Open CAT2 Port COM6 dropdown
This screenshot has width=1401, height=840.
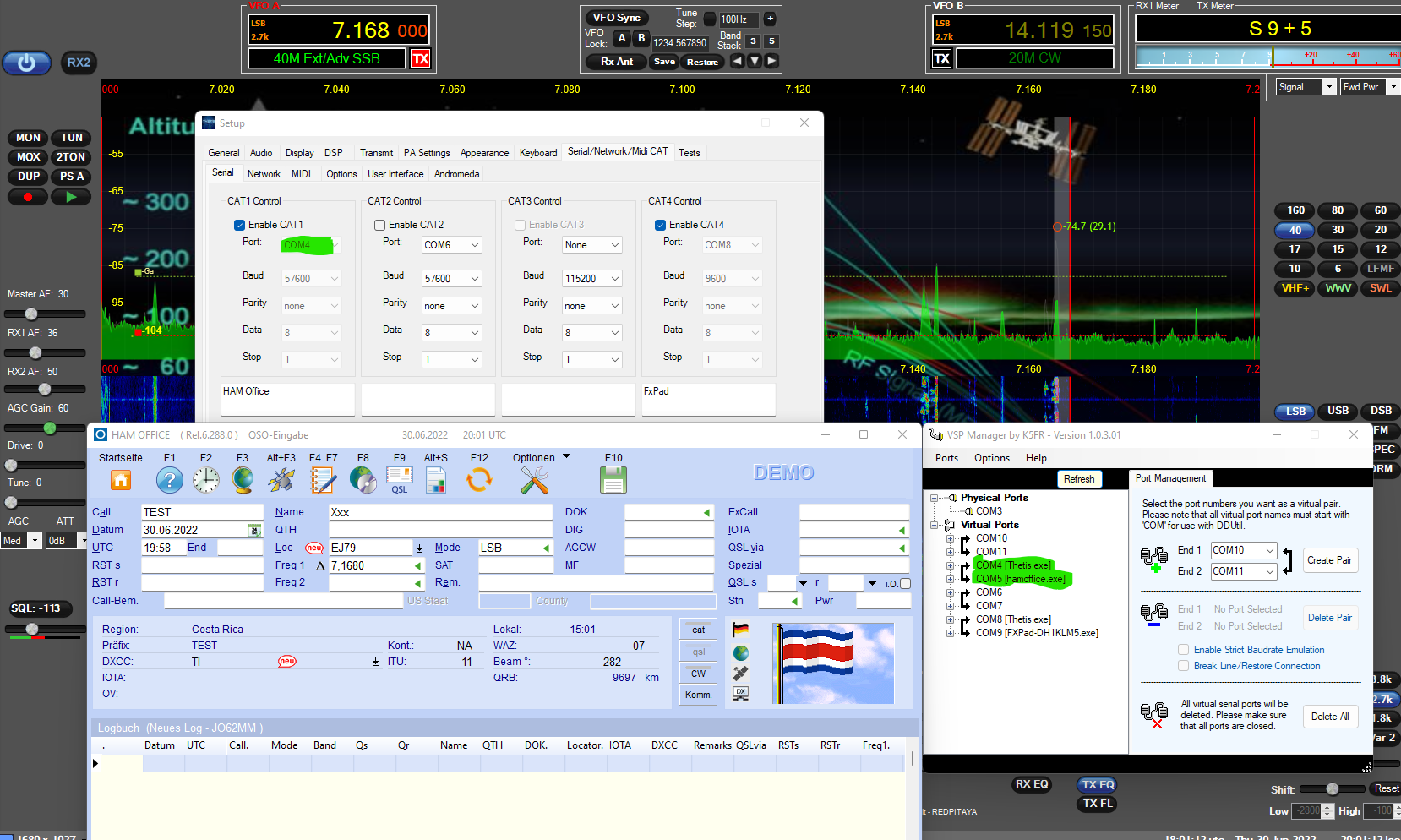point(451,245)
